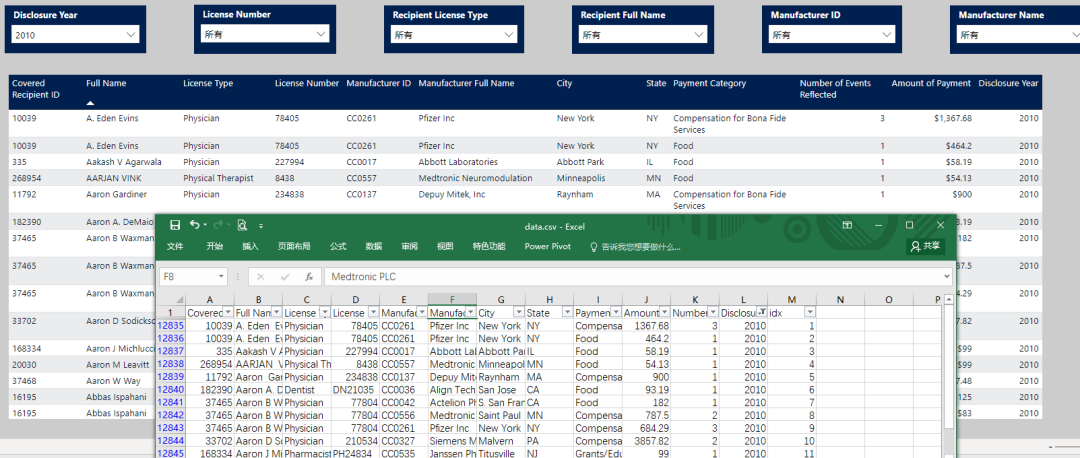Click Aaron Gardiner in the report table
The image size is (1080, 458).
(116, 195)
